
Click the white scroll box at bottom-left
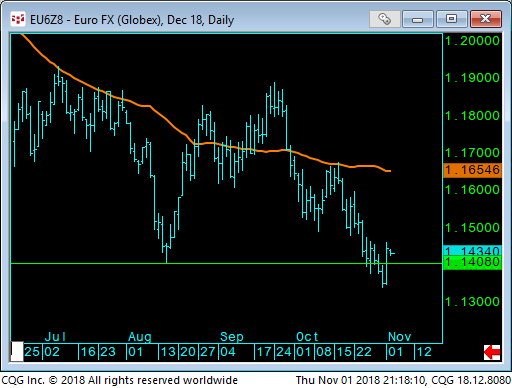click(17, 351)
